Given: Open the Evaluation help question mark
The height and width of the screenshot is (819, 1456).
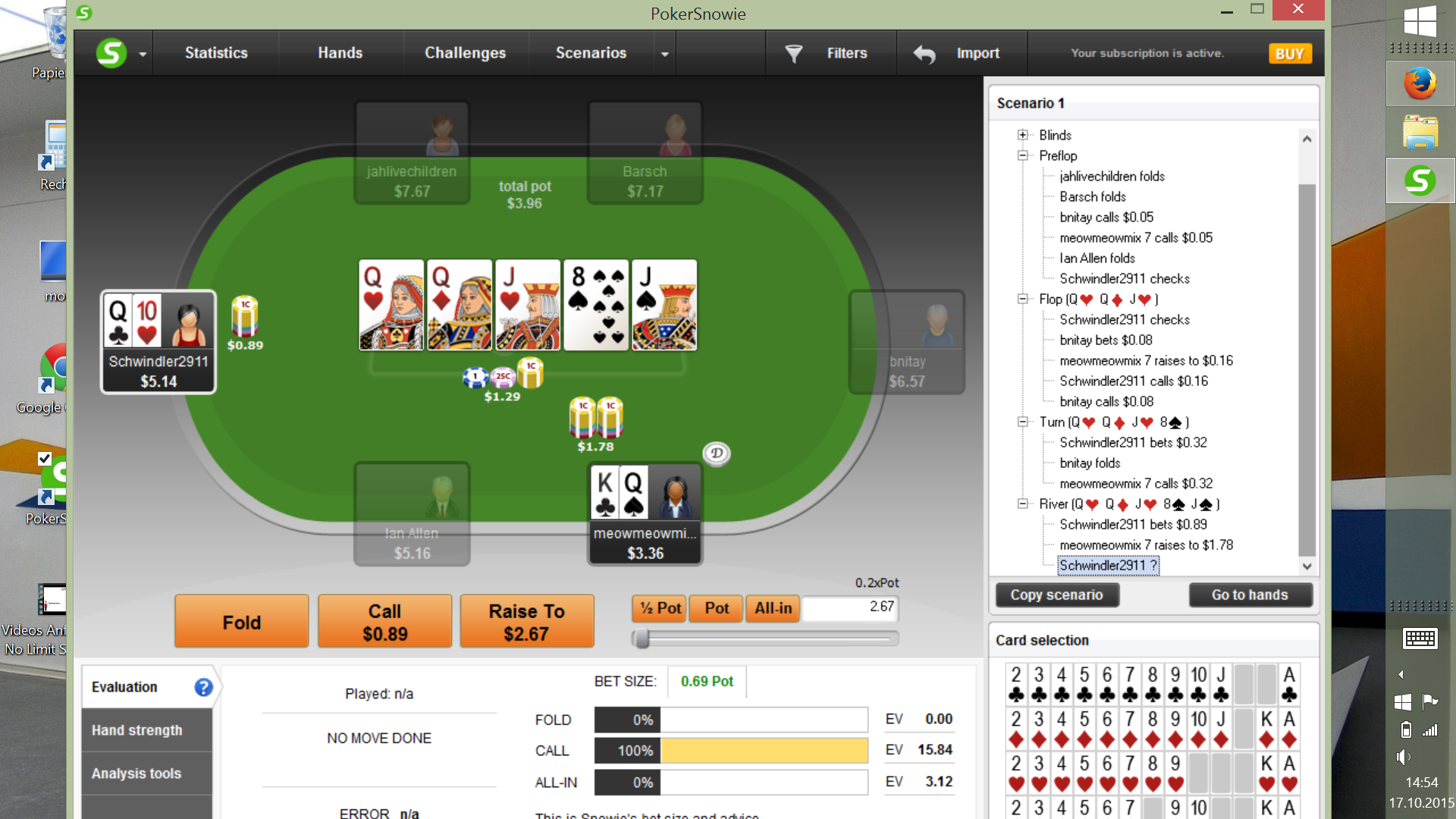Looking at the screenshot, I should (x=203, y=687).
